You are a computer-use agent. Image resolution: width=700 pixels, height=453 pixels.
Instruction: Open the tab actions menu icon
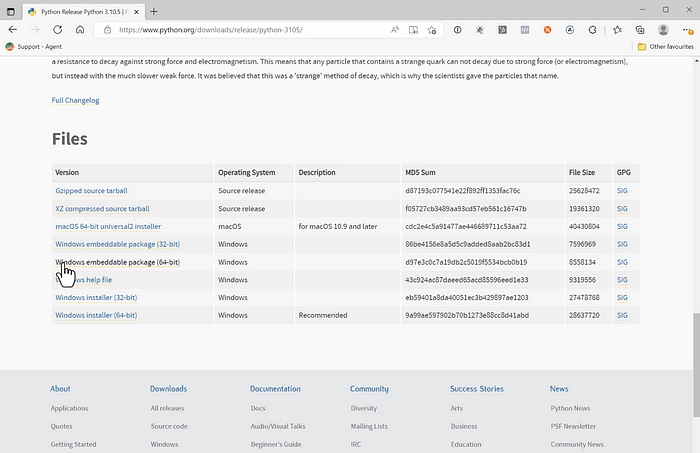click(11, 12)
